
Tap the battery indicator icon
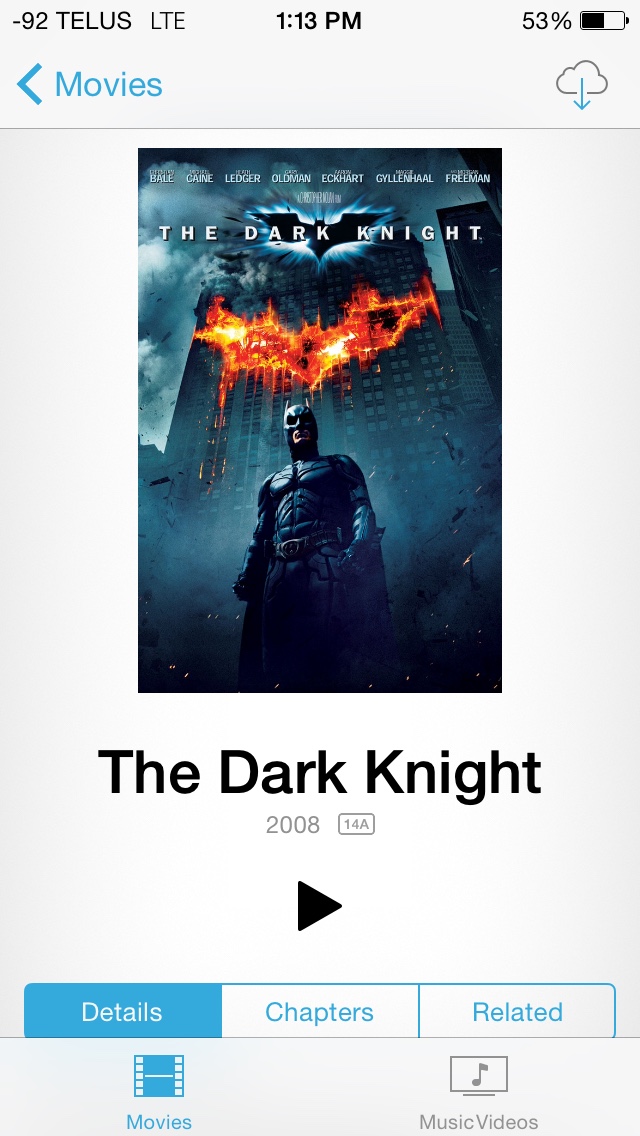point(604,21)
